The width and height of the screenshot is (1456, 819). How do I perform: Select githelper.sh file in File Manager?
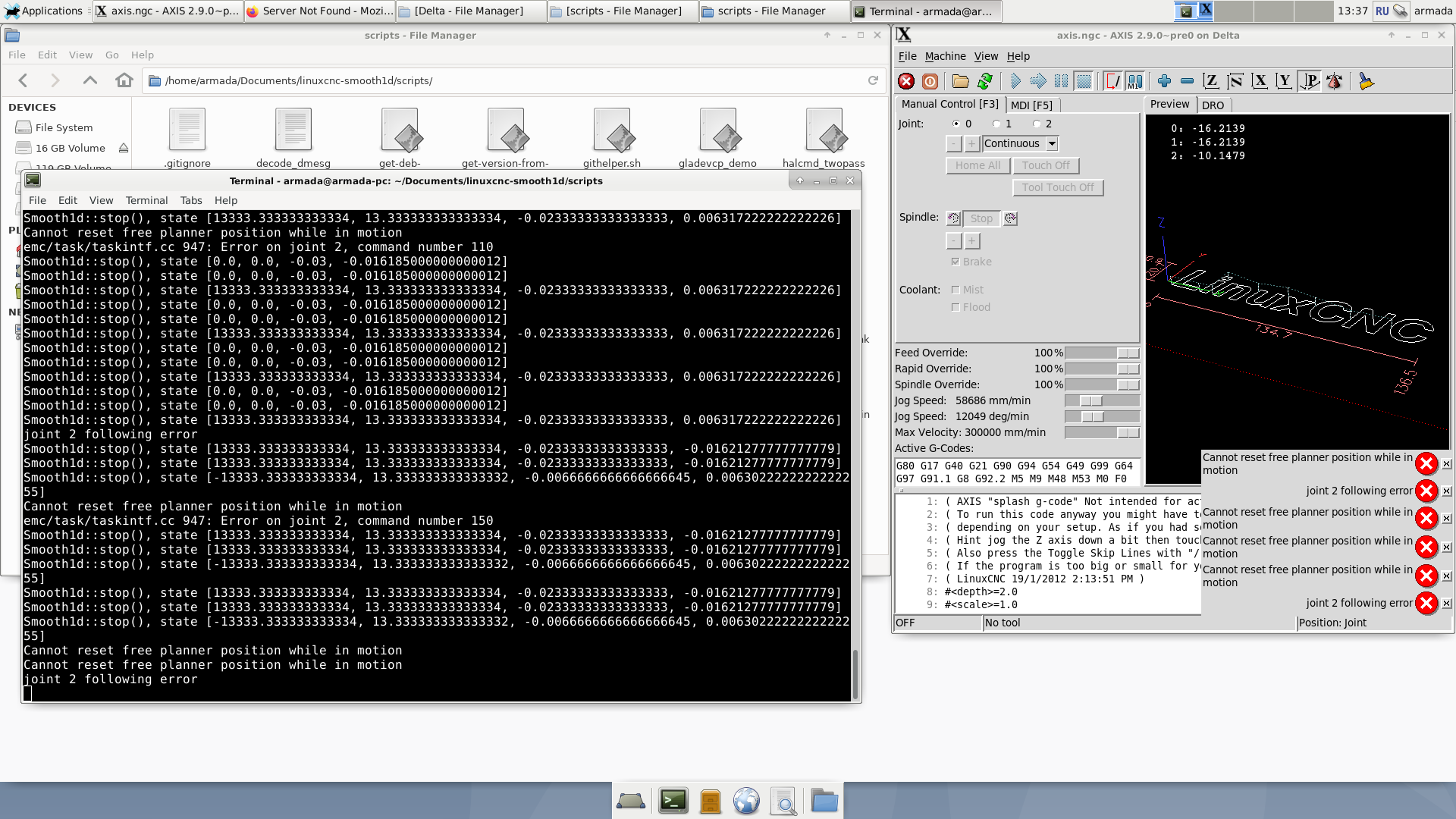[x=611, y=138]
